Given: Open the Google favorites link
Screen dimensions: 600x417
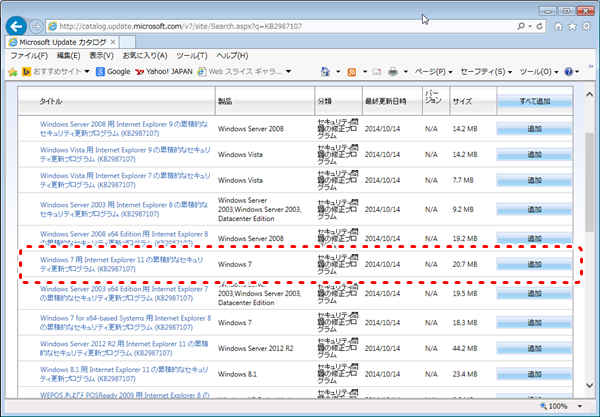Looking at the screenshot, I should click(113, 72).
